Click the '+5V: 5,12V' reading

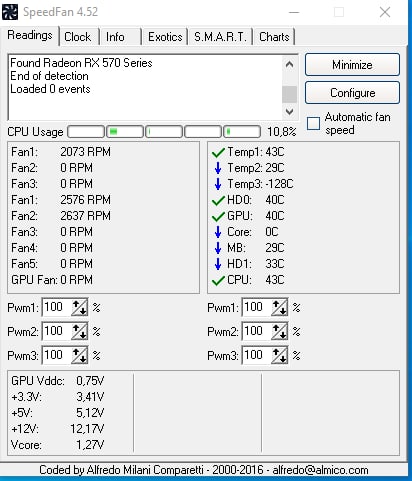[x=58, y=413]
